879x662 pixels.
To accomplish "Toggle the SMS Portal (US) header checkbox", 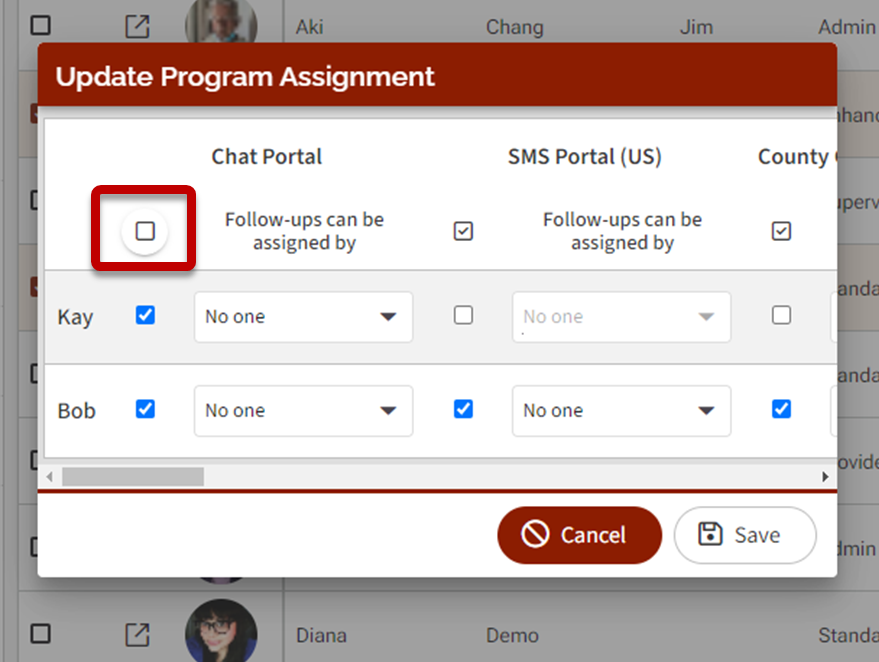I will point(463,232).
